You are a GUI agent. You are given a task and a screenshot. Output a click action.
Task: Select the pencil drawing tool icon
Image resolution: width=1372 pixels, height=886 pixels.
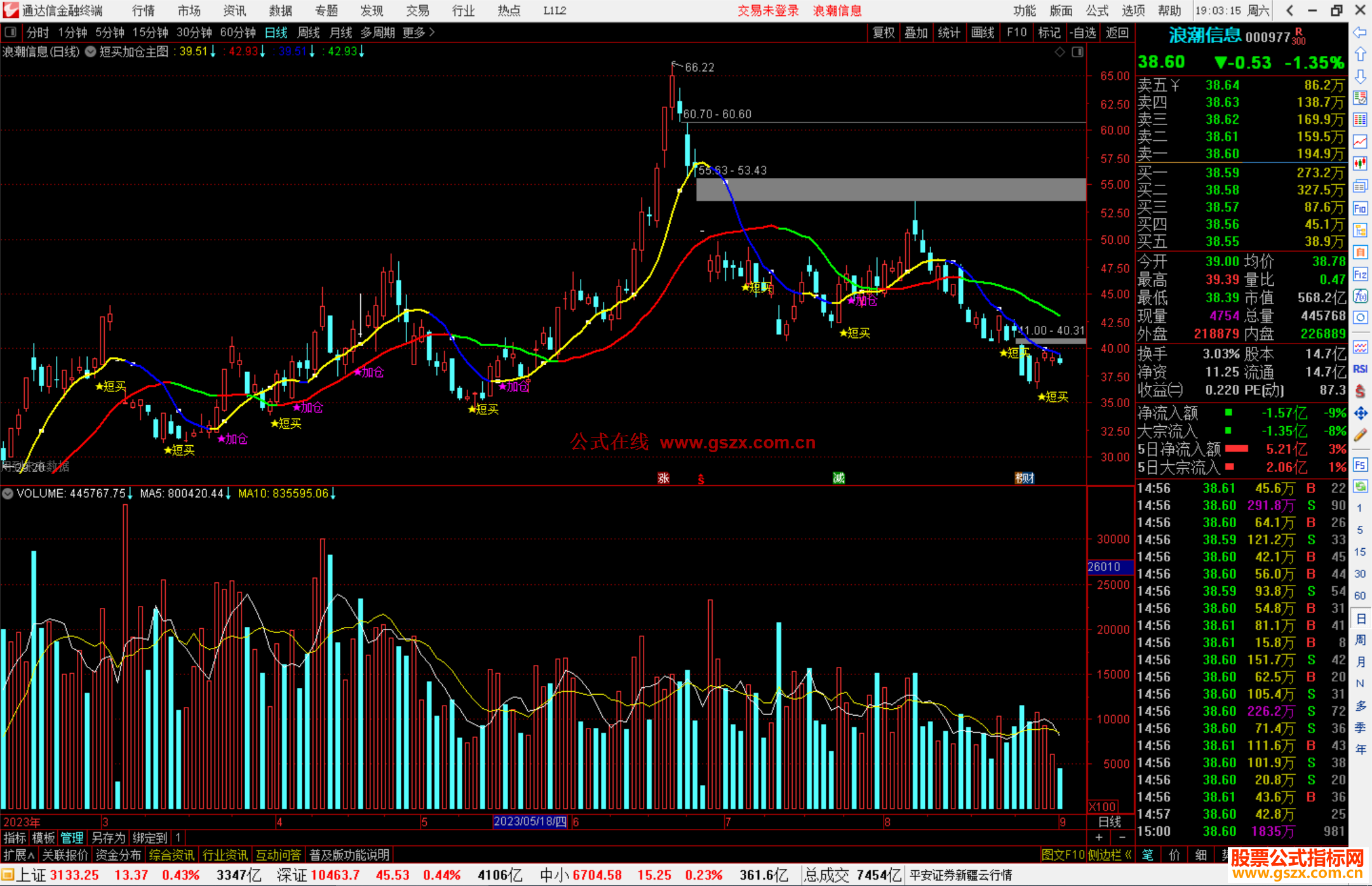(x=1360, y=435)
